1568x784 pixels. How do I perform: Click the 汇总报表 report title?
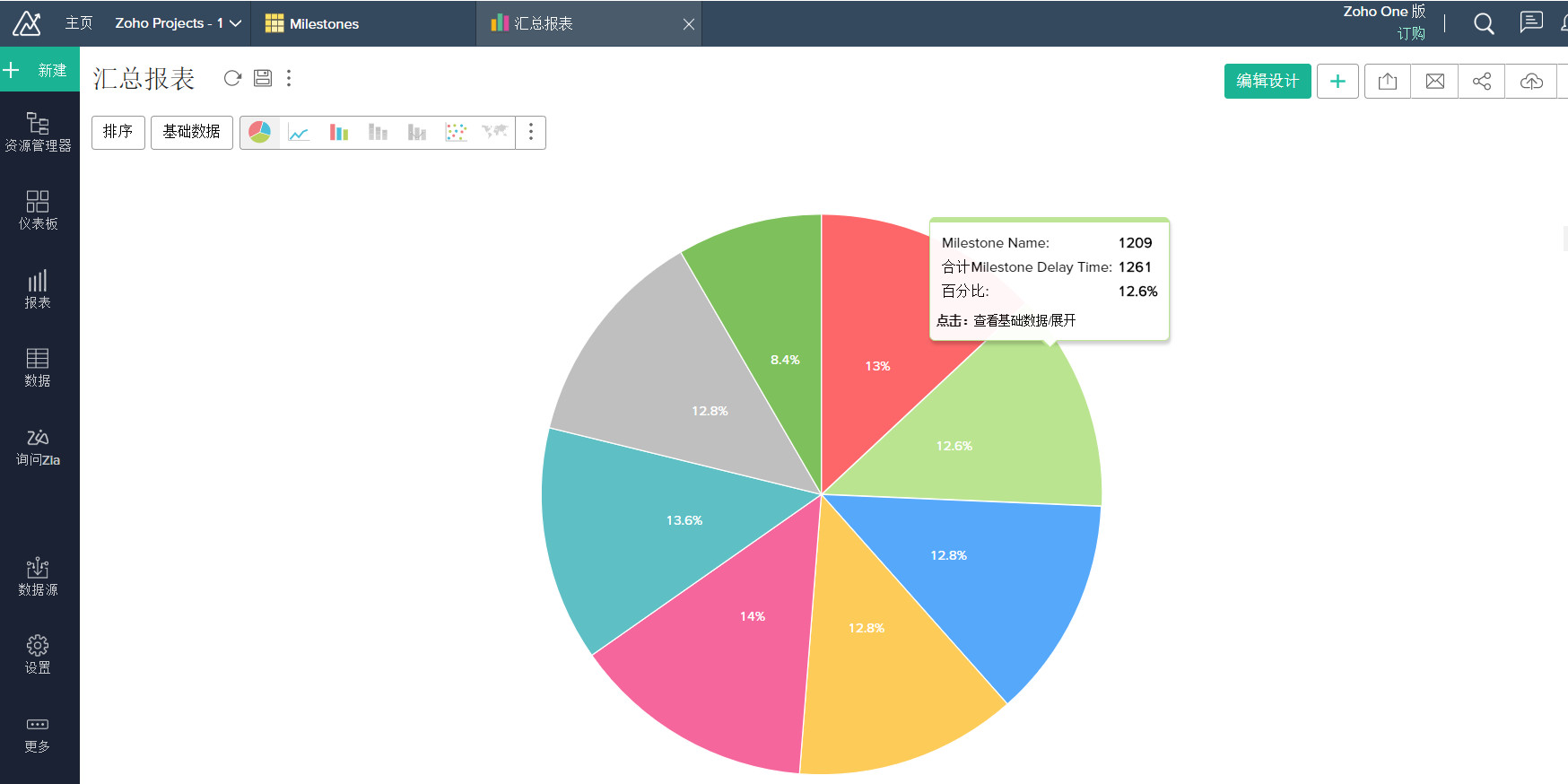tap(144, 79)
